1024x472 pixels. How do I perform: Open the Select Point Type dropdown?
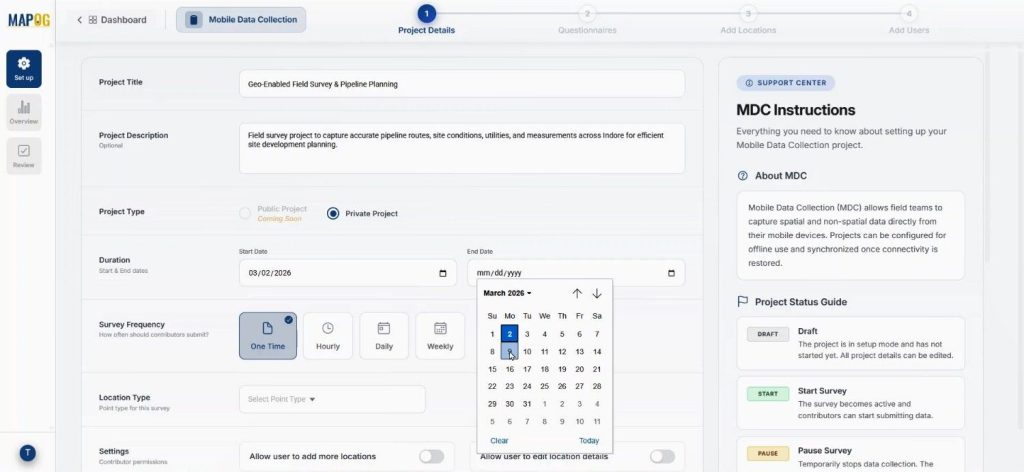332,399
